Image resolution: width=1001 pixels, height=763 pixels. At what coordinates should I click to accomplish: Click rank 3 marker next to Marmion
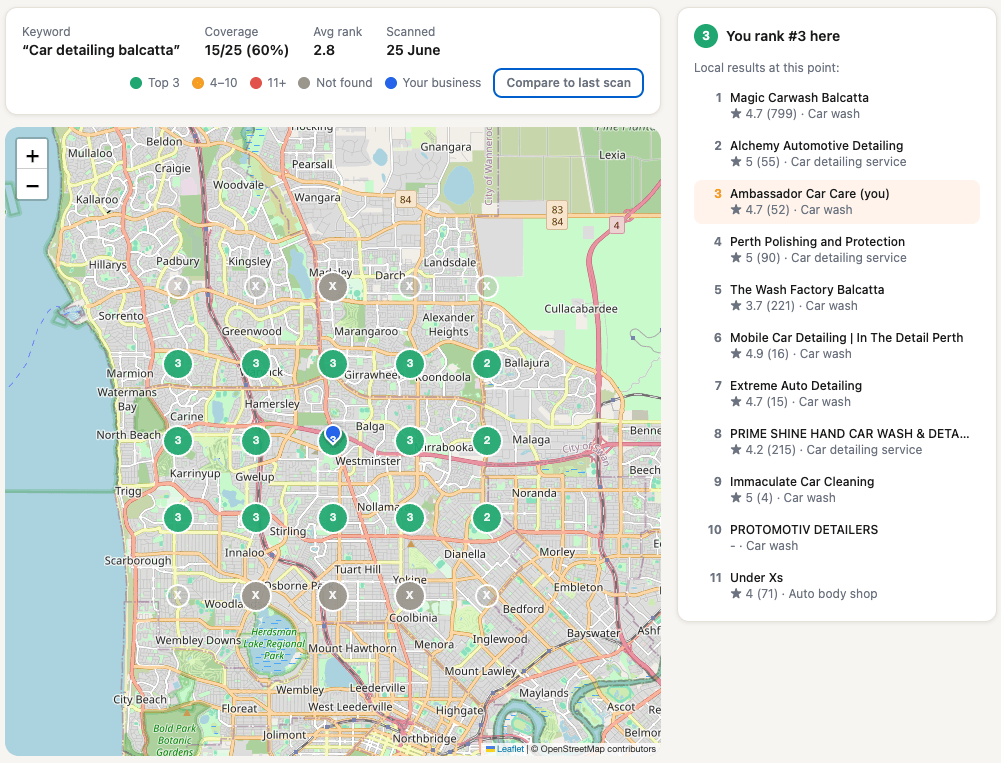pyautogui.click(x=178, y=363)
